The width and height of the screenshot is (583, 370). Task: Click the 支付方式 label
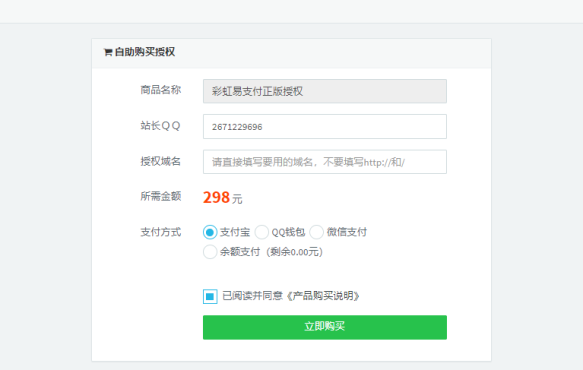pyautogui.click(x=161, y=232)
